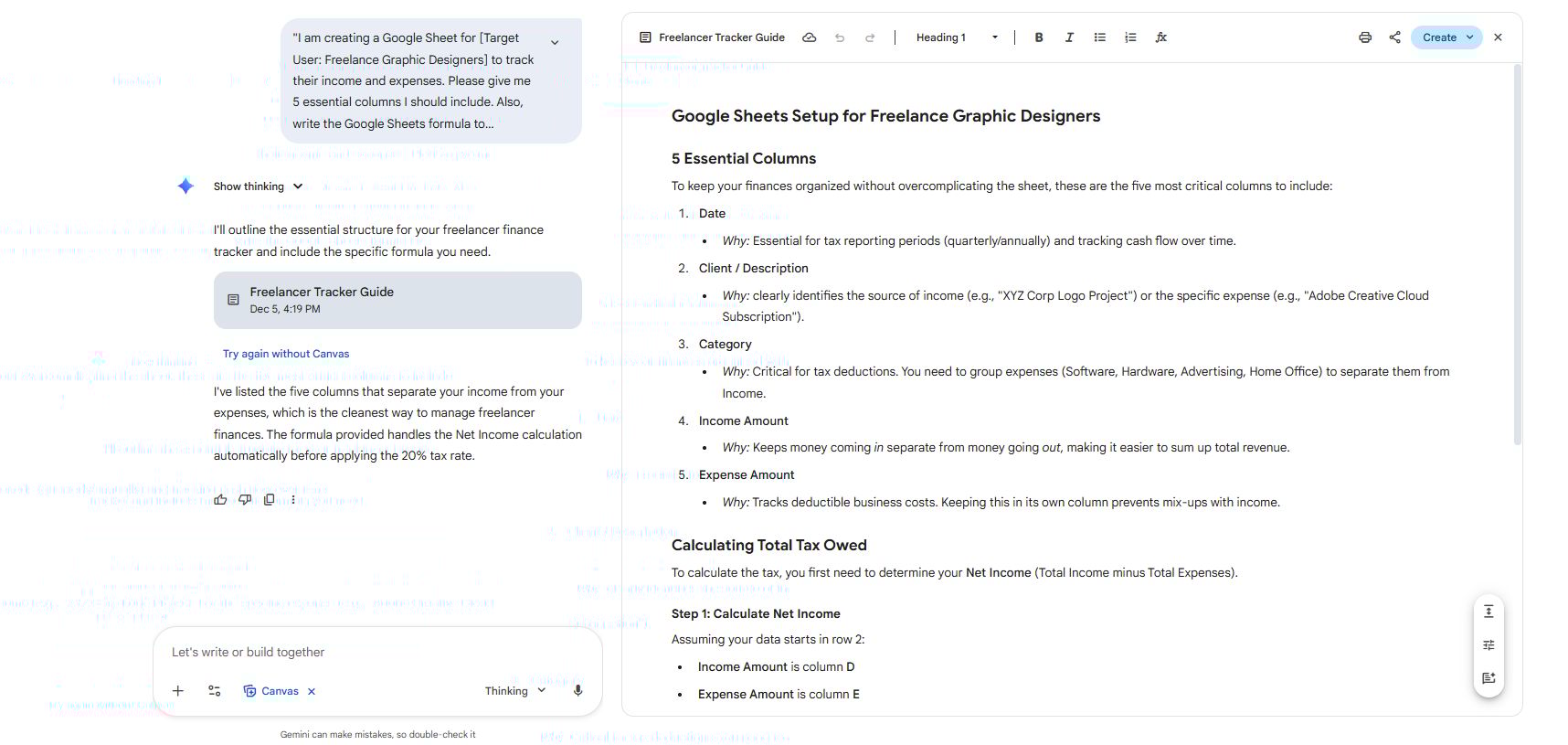Remove the Canvas tool with its X

tap(312, 691)
